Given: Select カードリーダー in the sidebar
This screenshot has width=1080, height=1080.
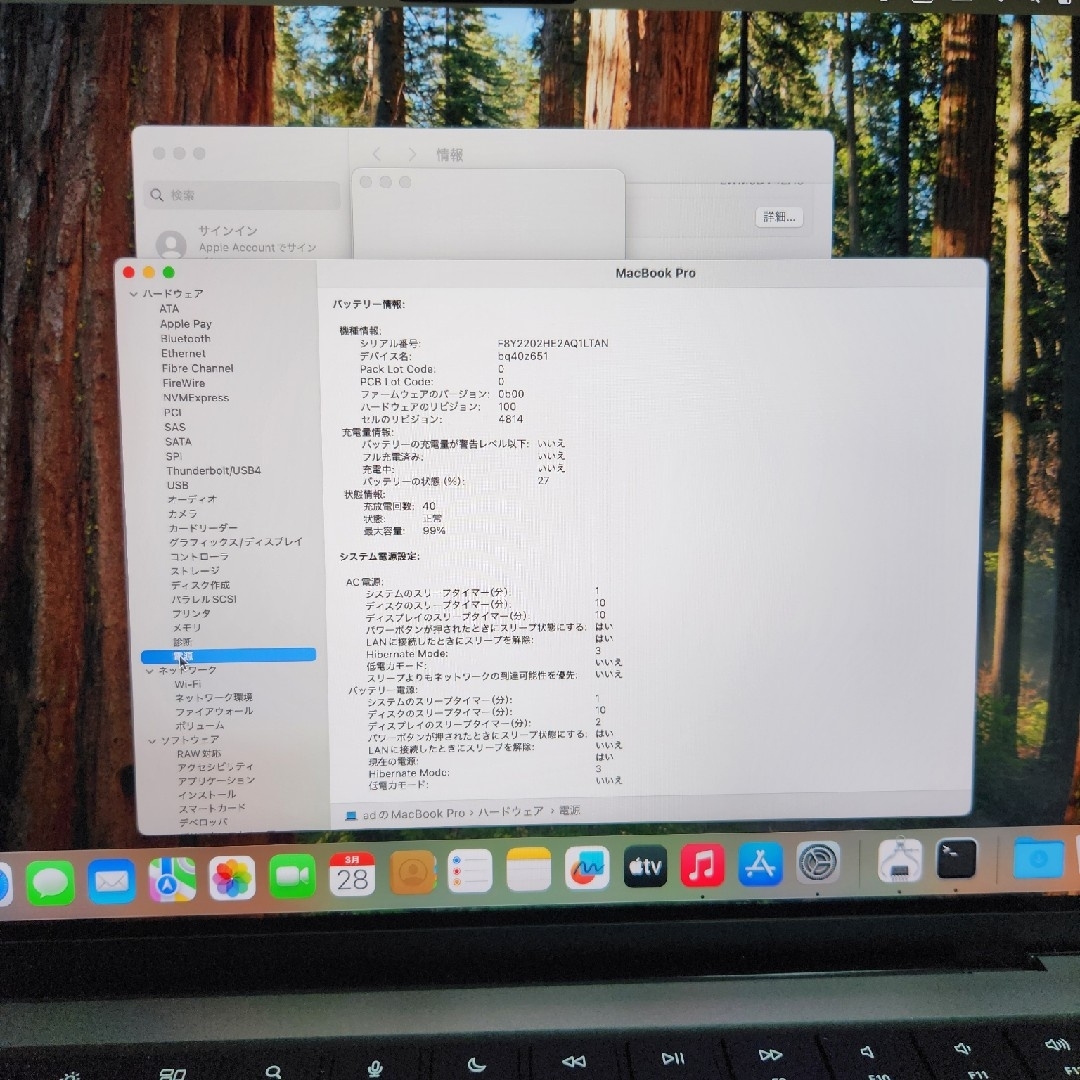Looking at the screenshot, I should tap(202, 528).
